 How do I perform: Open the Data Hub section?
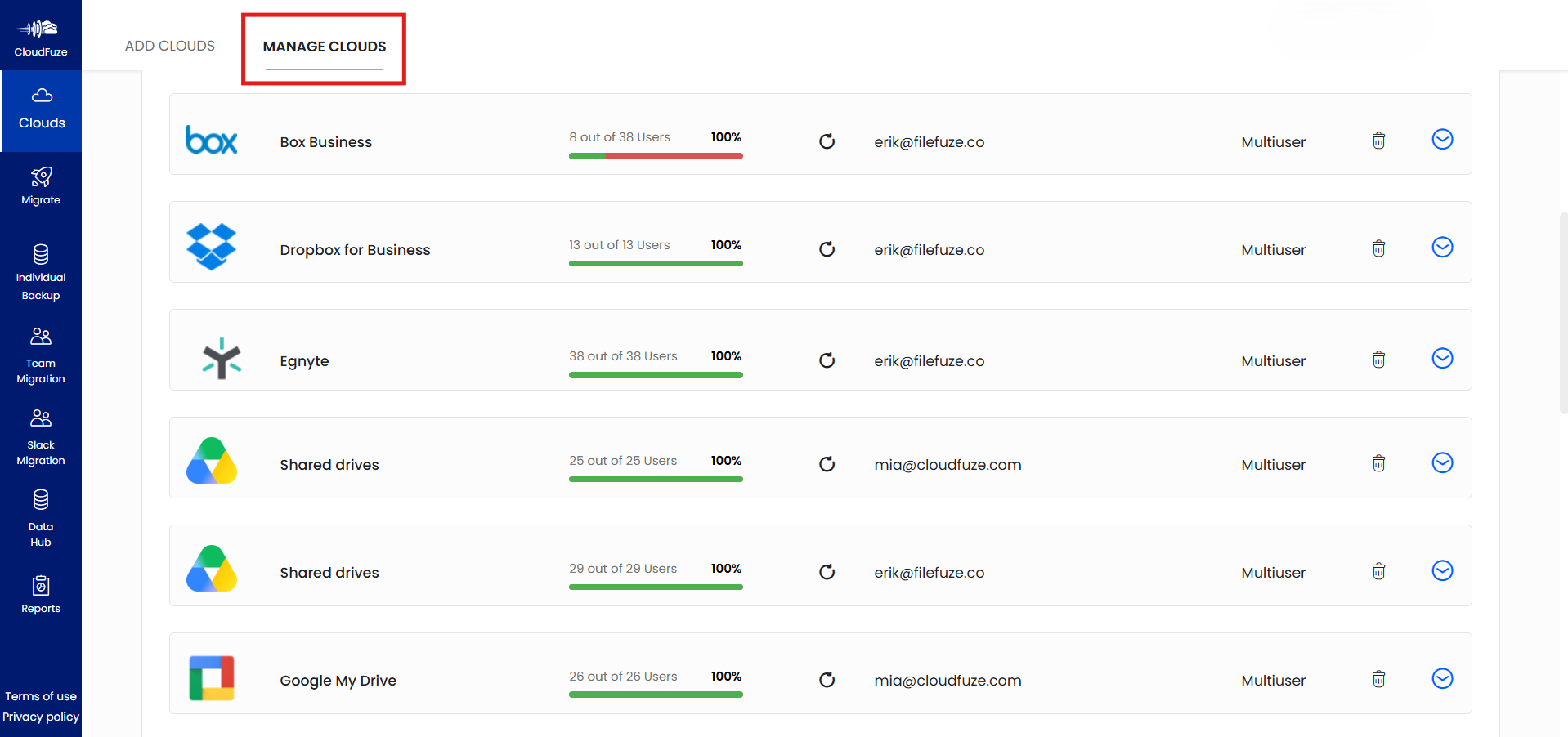click(41, 520)
